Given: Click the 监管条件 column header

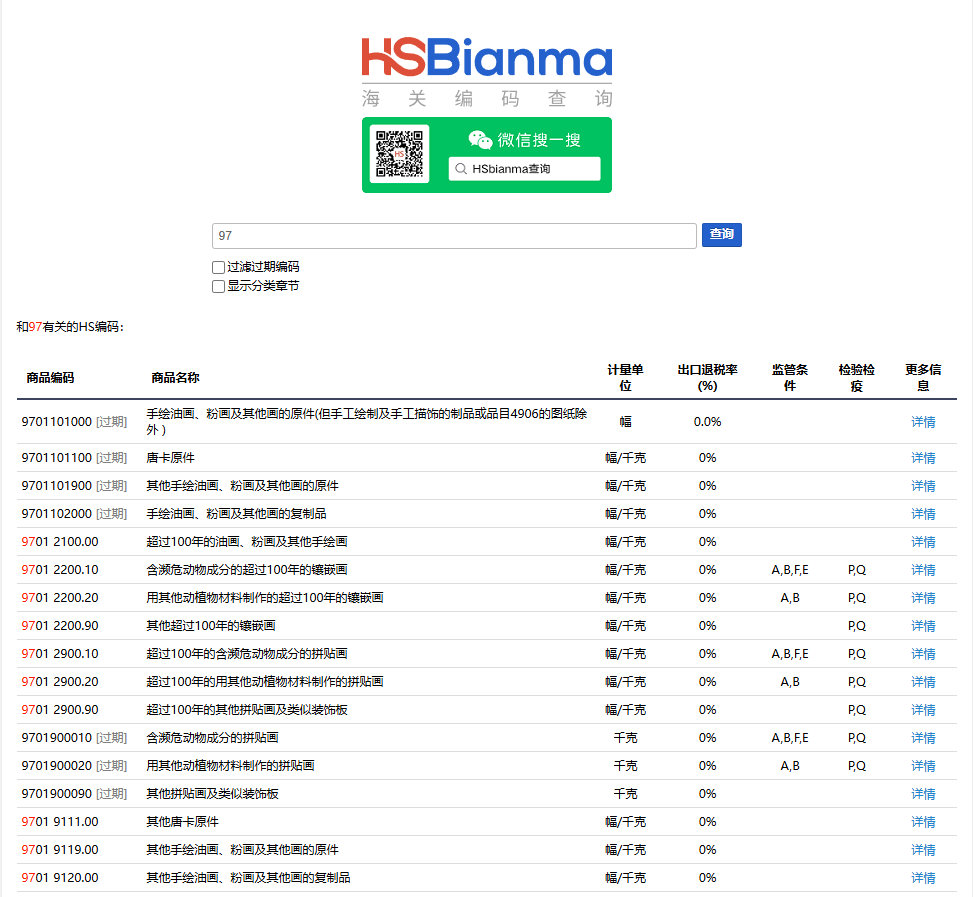Looking at the screenshot, I should 789,378.
